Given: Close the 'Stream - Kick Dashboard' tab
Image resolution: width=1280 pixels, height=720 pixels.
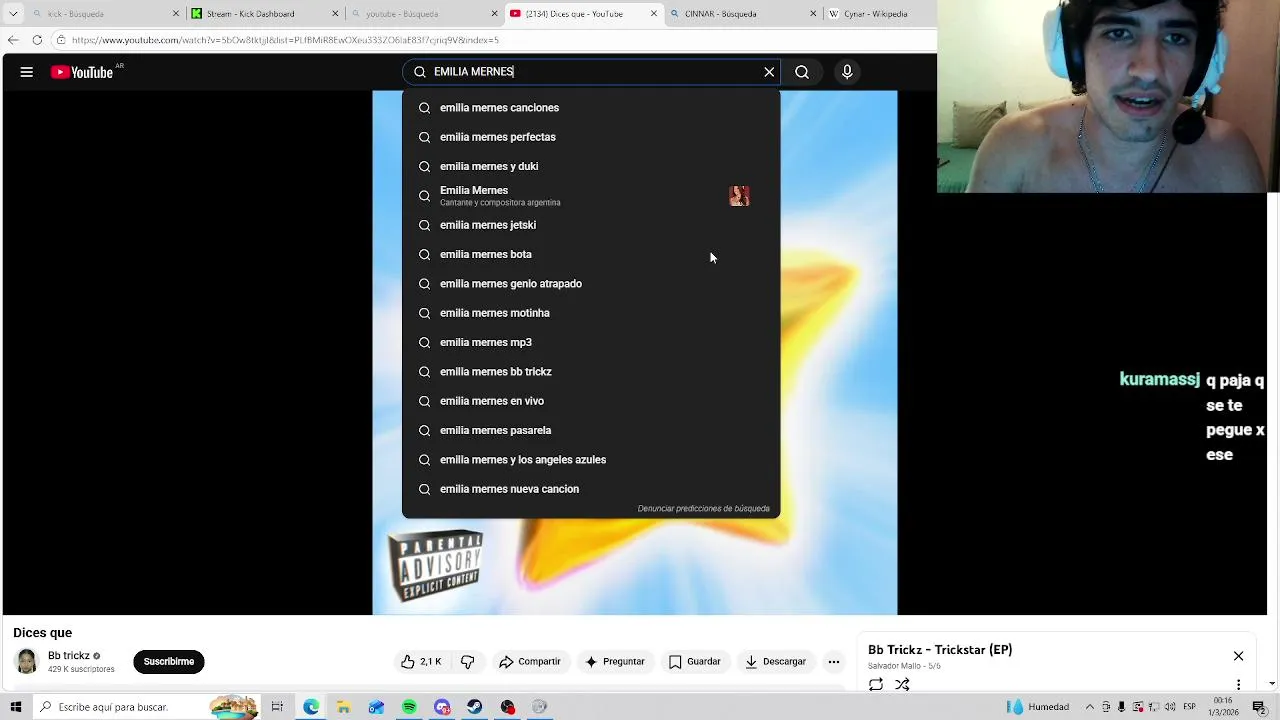Looking at the screenshot, I should click(x=335, y=14).
